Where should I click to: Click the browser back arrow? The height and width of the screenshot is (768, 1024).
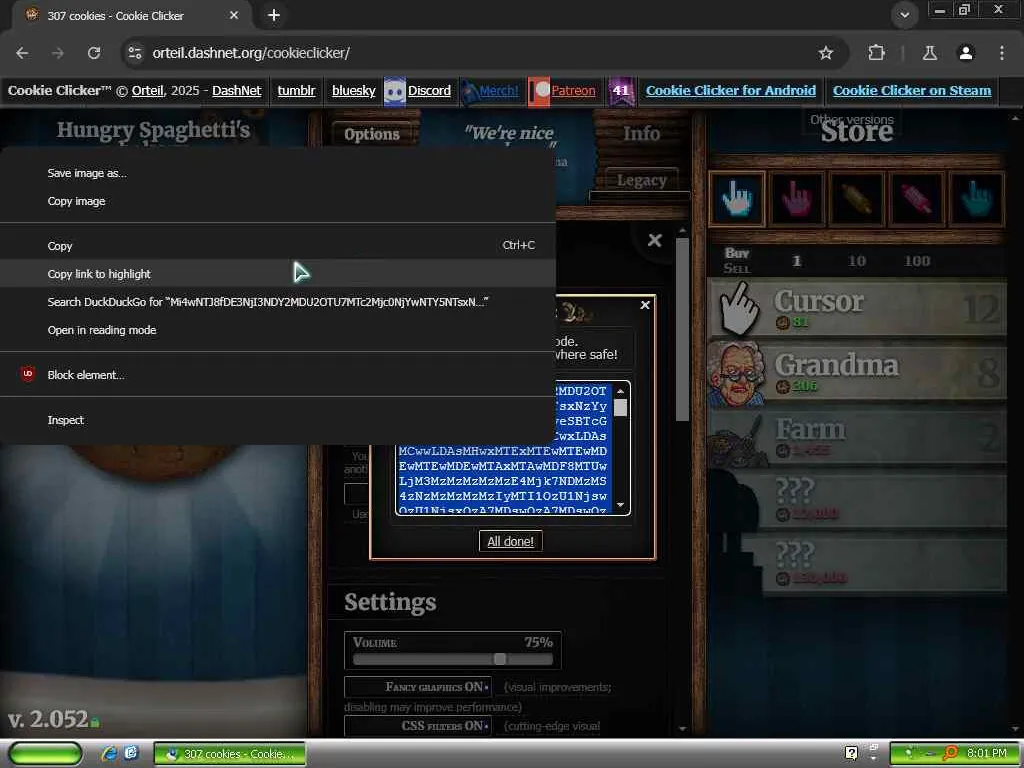pos(22,53)
